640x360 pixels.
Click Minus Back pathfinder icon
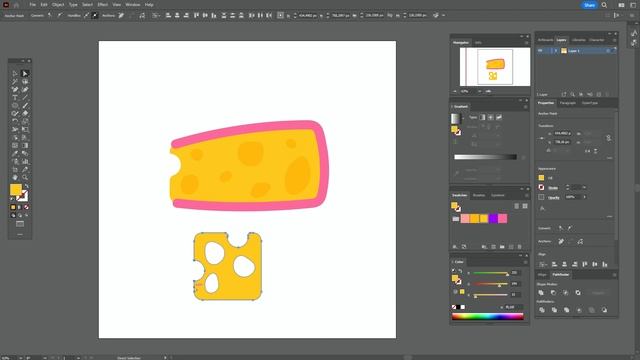pyautogui.click(x=604, y=310)
